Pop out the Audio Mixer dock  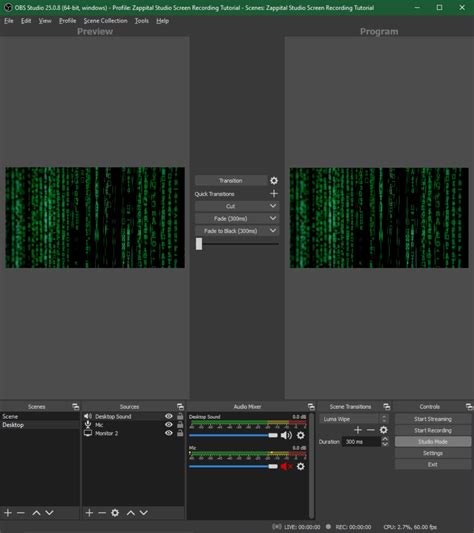click(x=311, y=407)
